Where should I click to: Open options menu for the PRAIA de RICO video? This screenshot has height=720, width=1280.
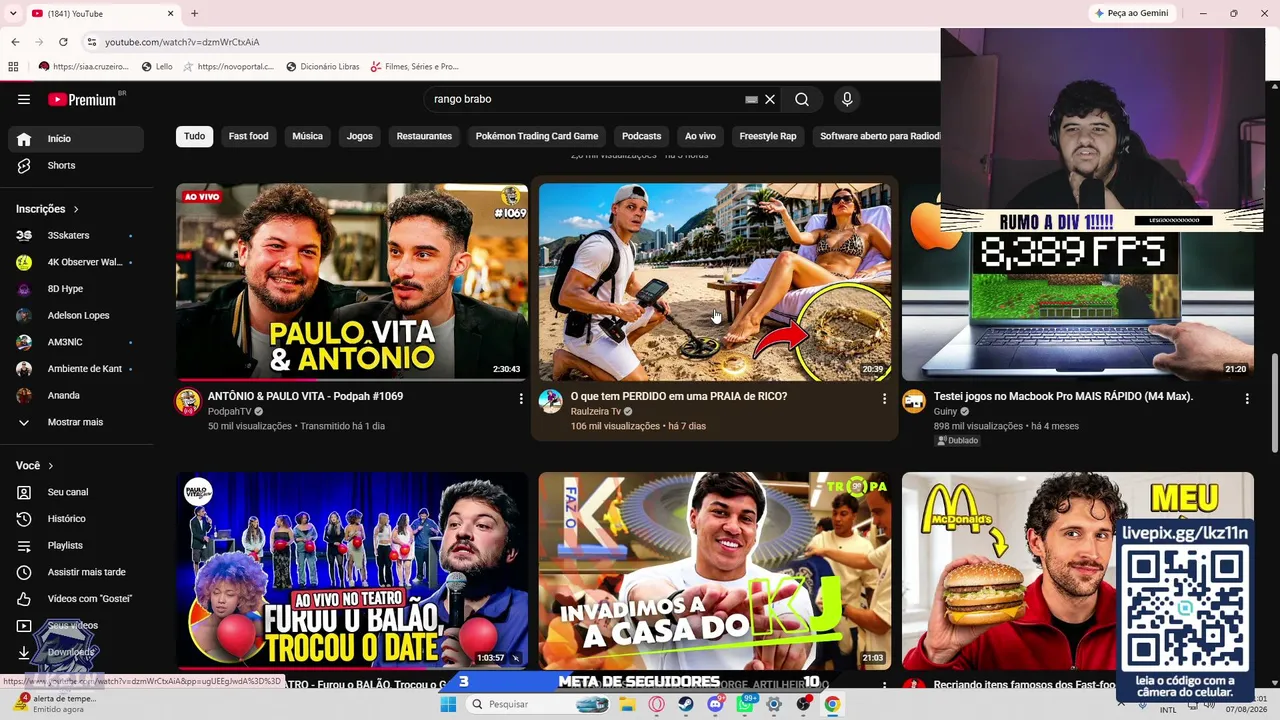(884, 399)
